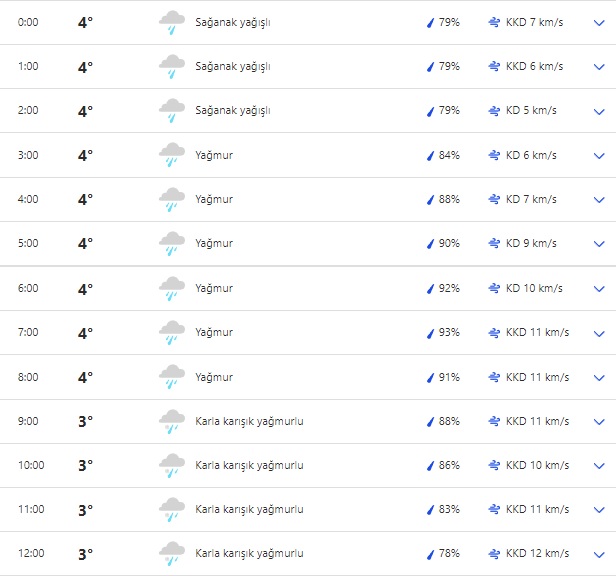Click the rain cloud icon at 0:00
Image resolution: width=616 pixels, height=576 pixels.
pos(171,23)
